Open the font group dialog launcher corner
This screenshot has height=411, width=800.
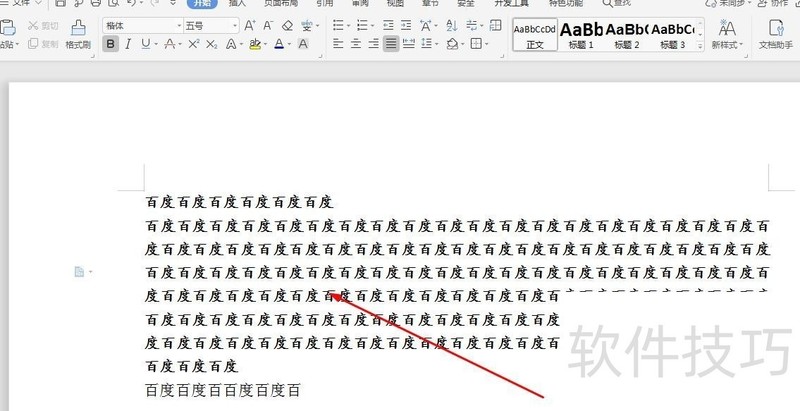click(x=321, y=56)
